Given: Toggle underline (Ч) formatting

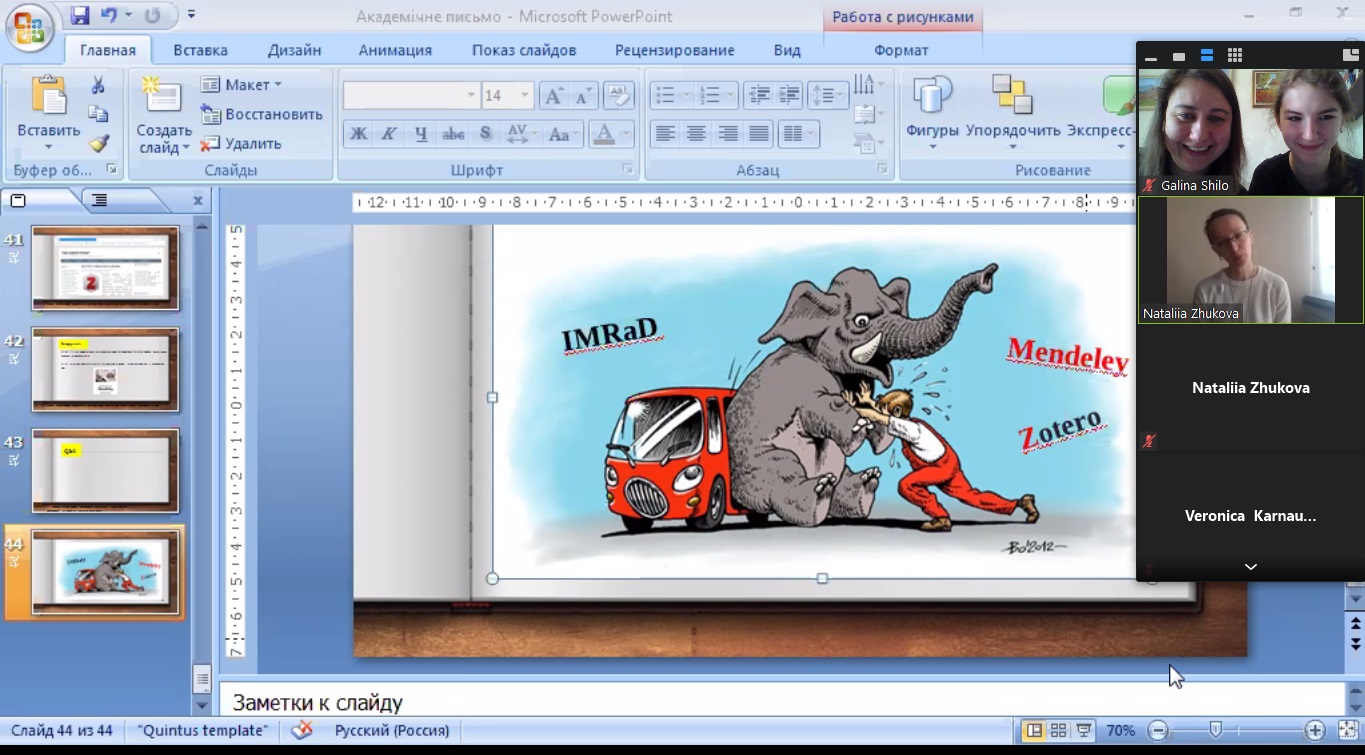Looking at the screenshot, I should coord(421,134).
